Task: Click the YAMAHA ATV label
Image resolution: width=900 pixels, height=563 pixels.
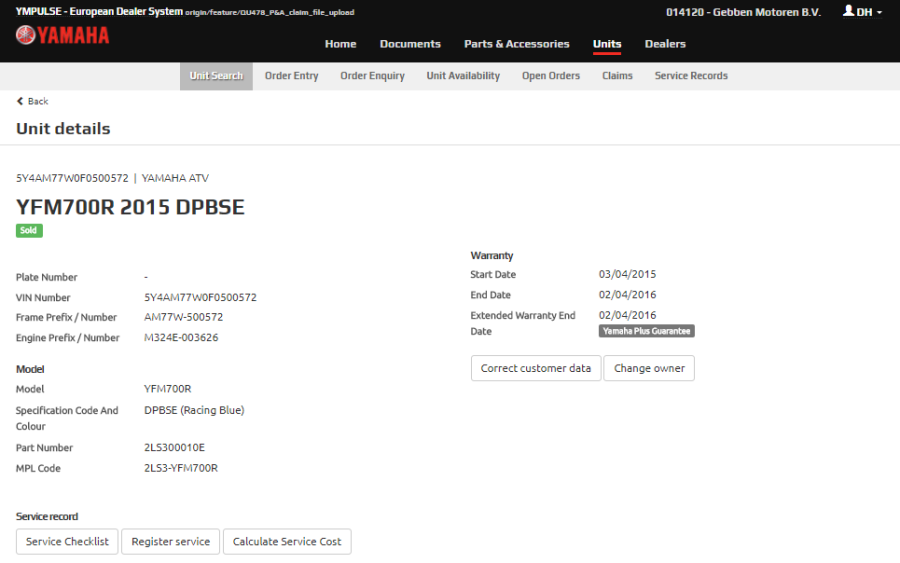Action: pos(175,178)
